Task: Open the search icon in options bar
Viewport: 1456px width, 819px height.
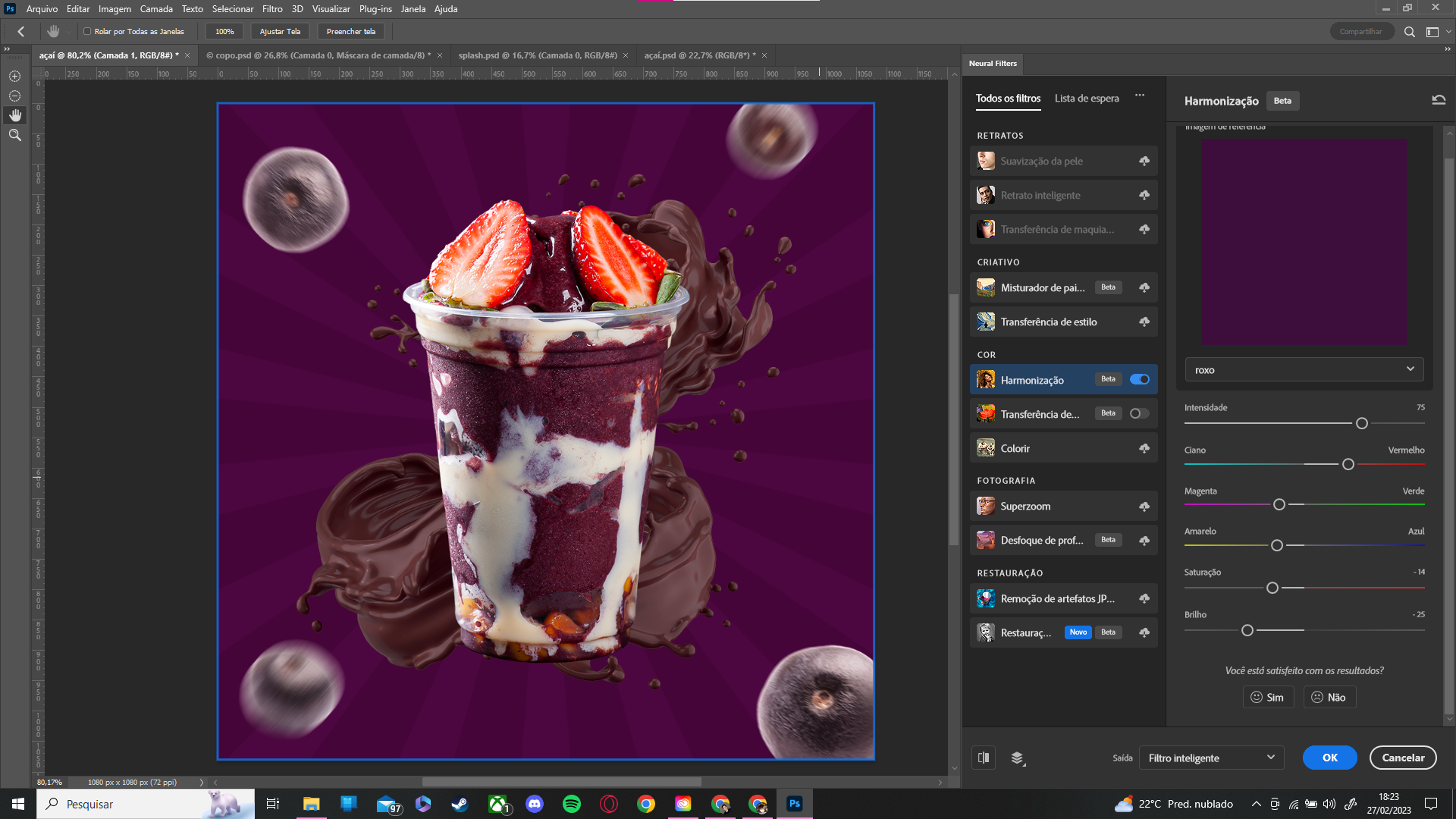Action: [1409, 32]
